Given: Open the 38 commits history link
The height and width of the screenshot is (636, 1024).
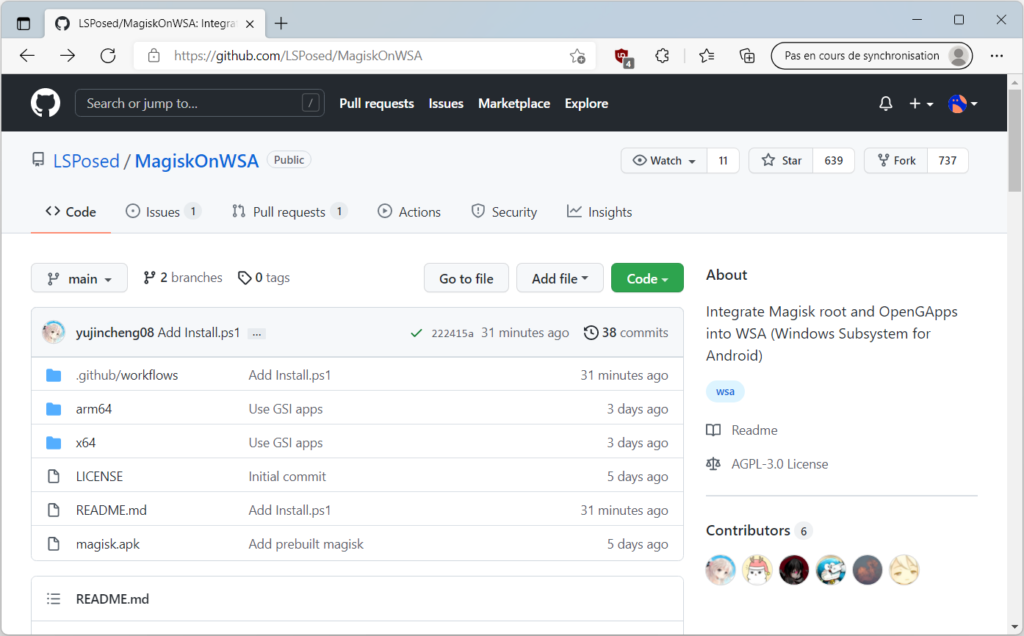Looking at the screenshot, I should coord(626,333).
